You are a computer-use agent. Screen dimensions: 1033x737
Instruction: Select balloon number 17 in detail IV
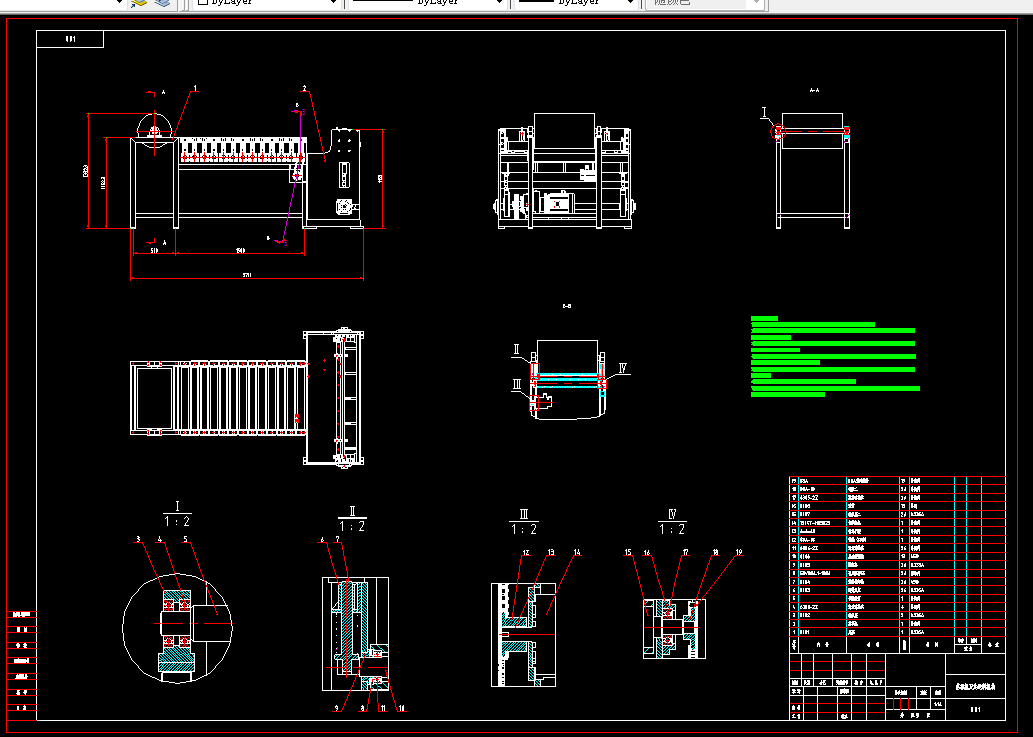pyautogui.click(x=685, y=553)
